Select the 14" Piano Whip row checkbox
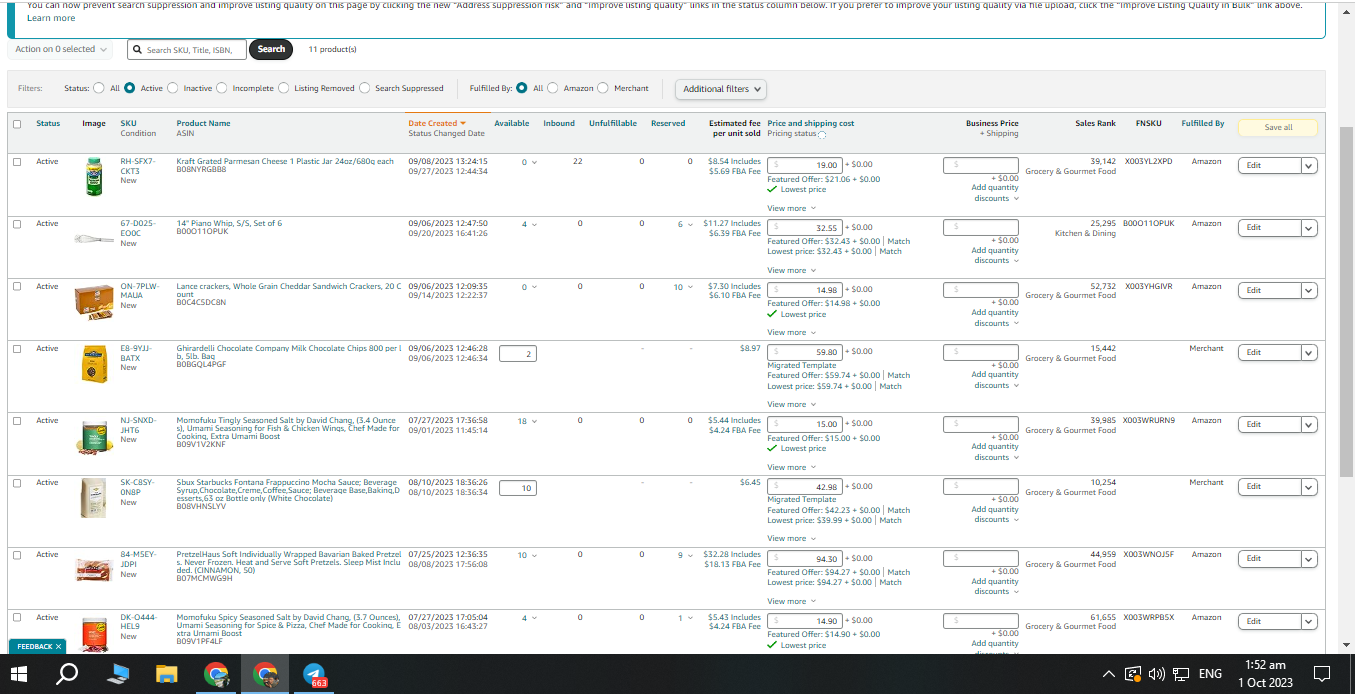 tap(17, 224)
